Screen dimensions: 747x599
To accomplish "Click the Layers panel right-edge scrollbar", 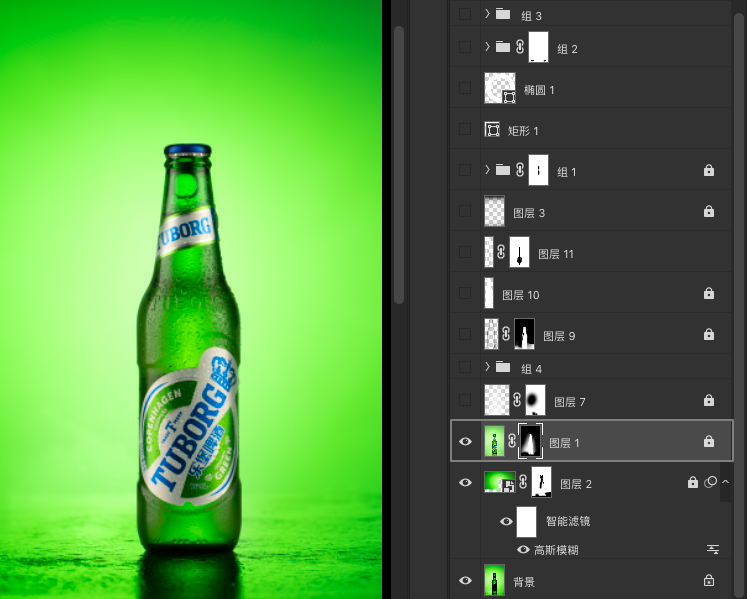I will click(x=740, y=305).
